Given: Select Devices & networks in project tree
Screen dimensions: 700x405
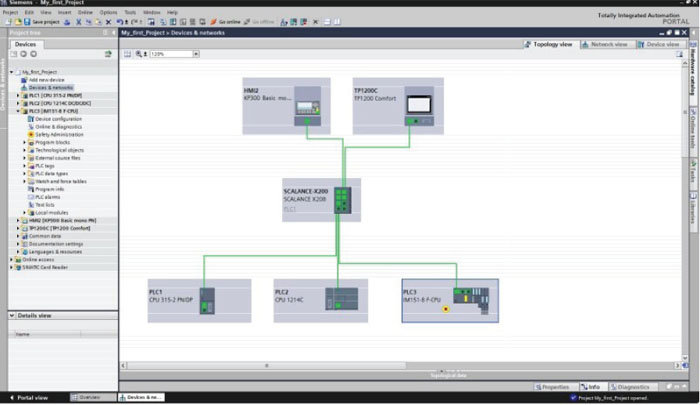Looking at the screenshot, I should (x=50, y=88).
